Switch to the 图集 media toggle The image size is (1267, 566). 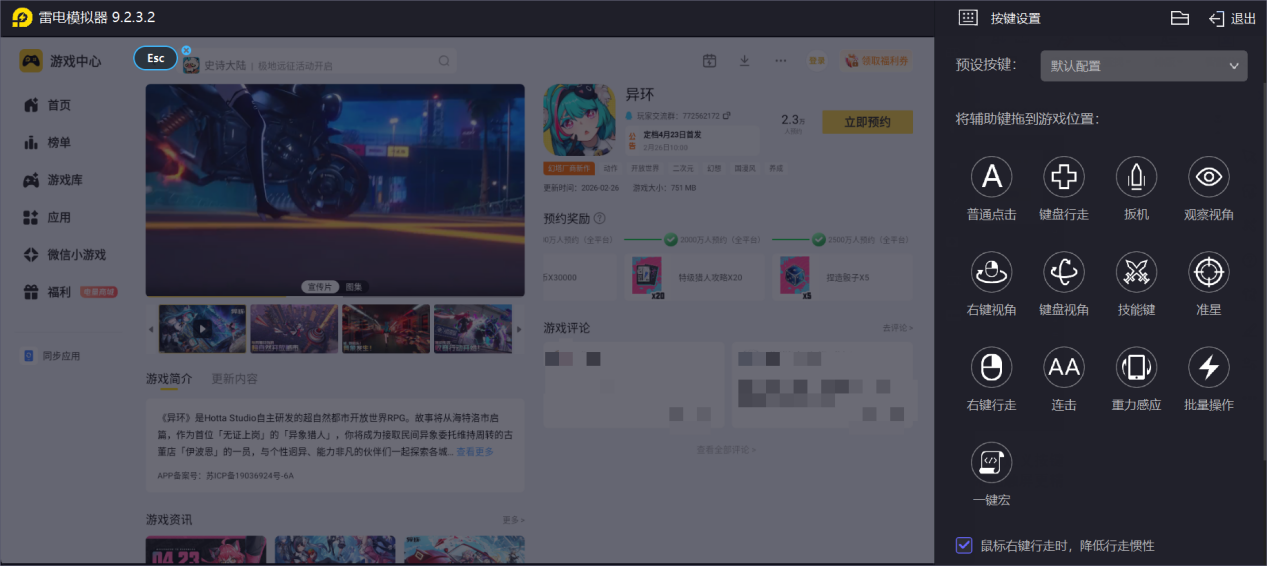[x=354, y=287]
